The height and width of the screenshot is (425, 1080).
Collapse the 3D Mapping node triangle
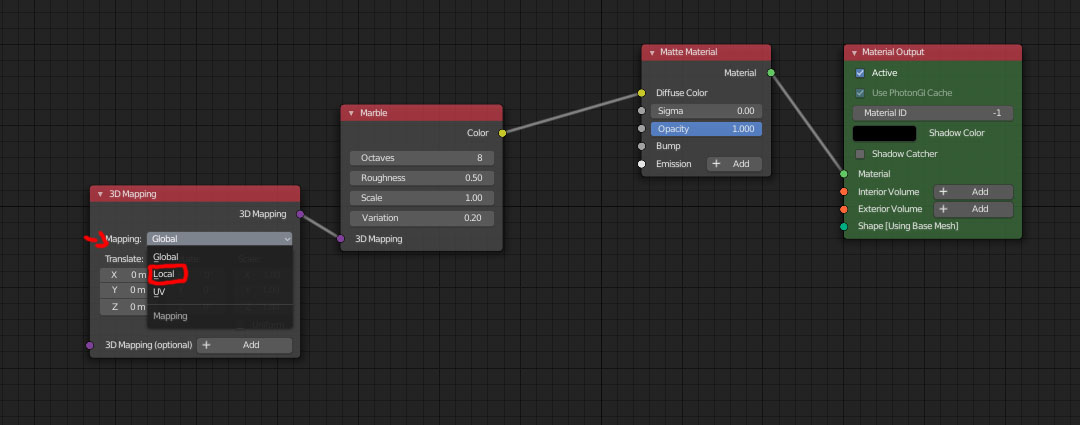coord(99,194)
